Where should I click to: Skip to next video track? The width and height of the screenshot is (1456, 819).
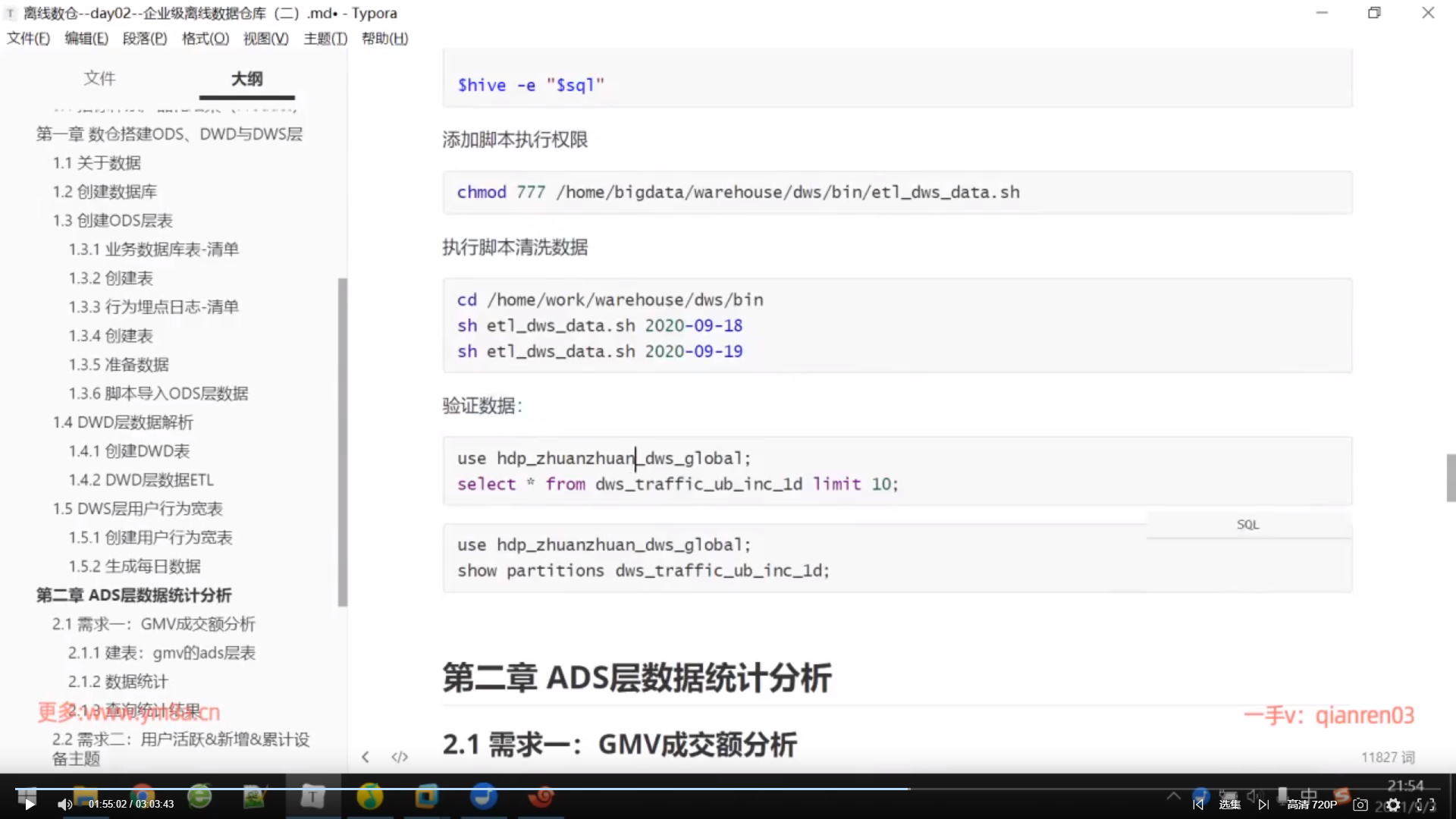click(x=1263, y=805)
